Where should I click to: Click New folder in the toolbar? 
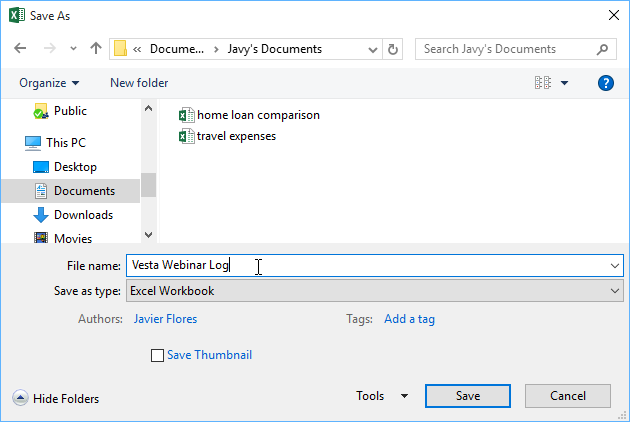[139, 83]
